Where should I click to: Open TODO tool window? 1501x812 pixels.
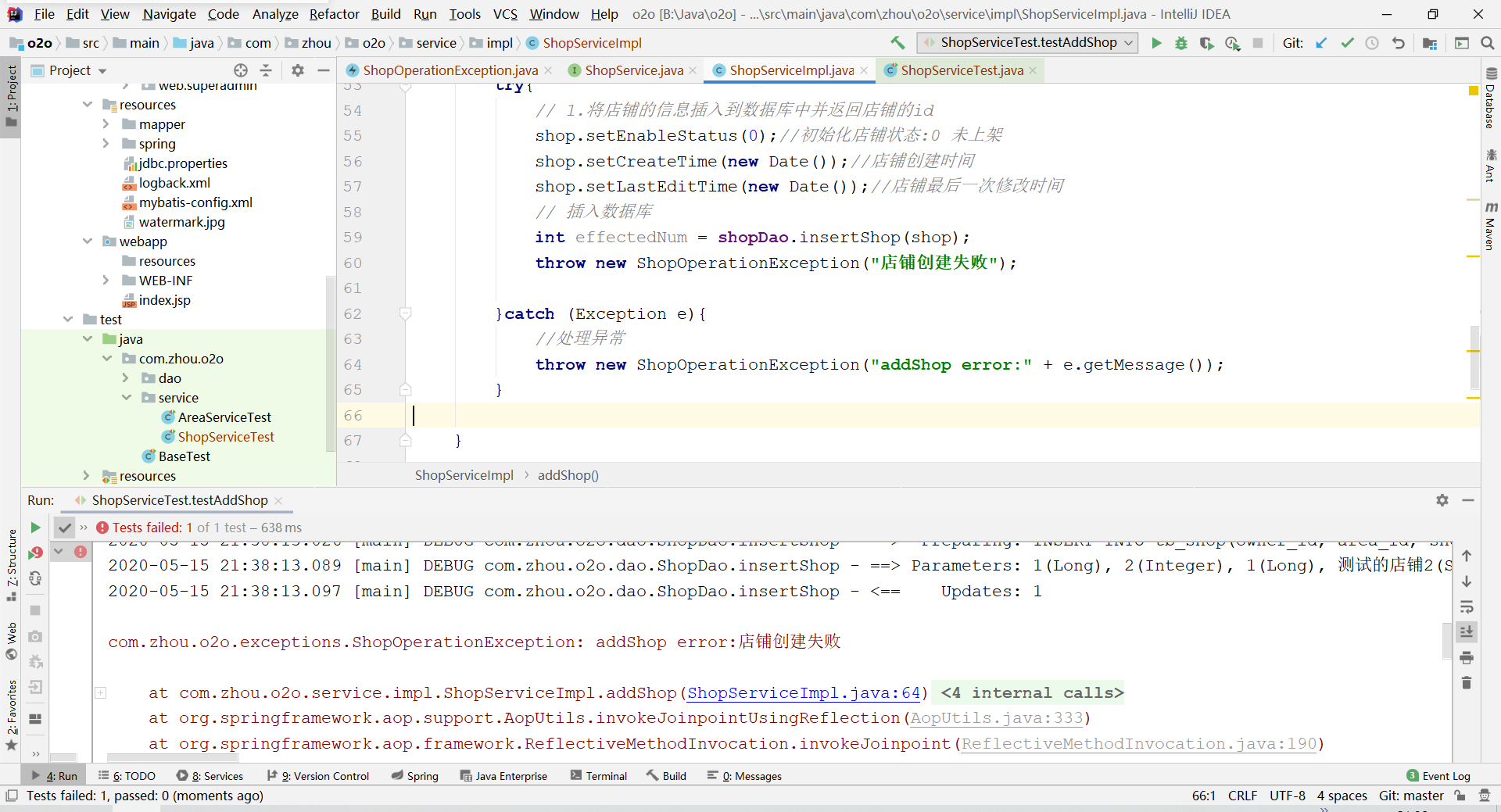[127, 776]
